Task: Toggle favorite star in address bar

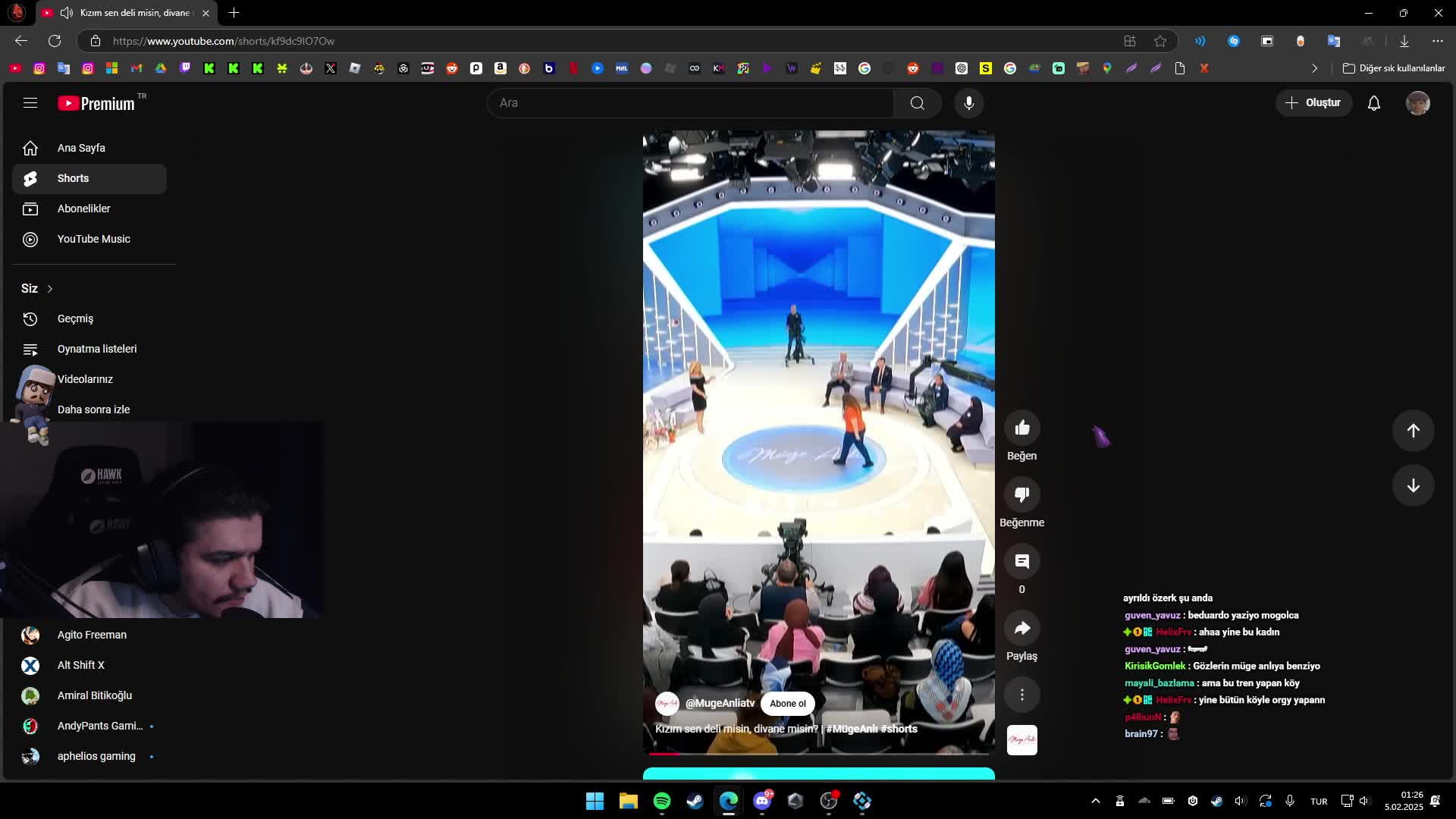Action: (x=1160, y=41)
